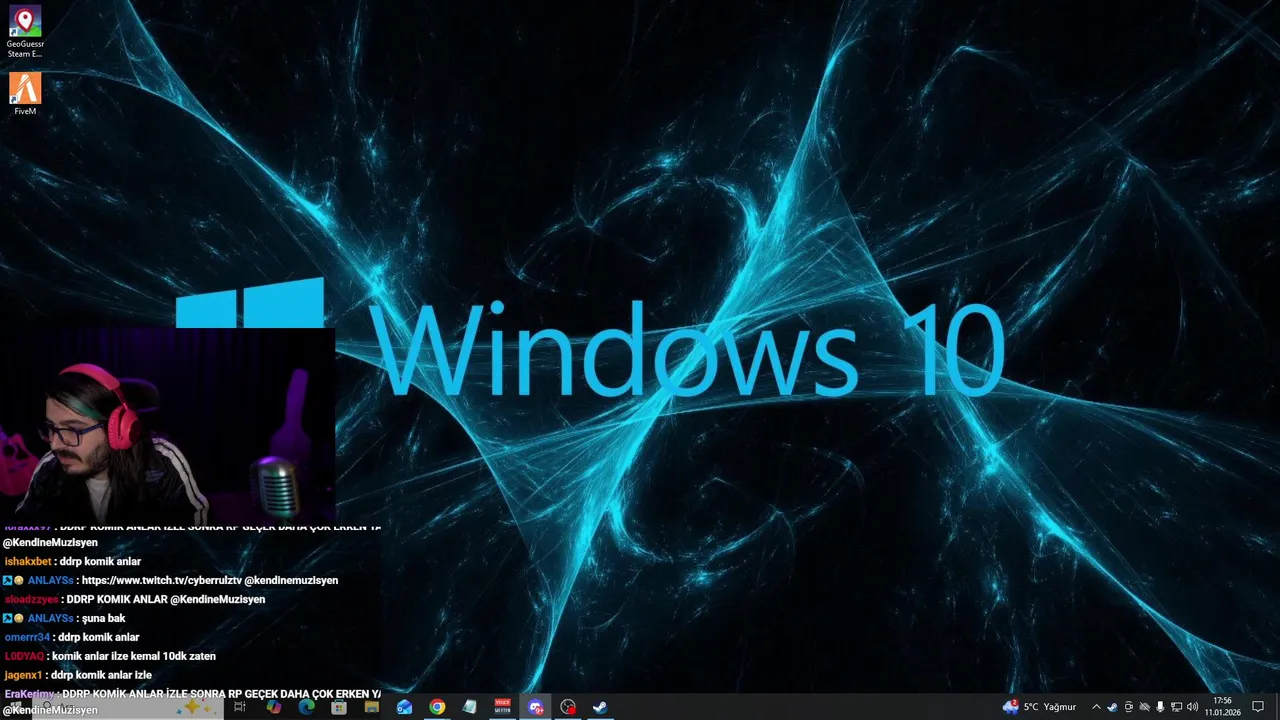The width and height of the screenshot is (1280, 720).
Task: Click username jagenx1 in chat
Action: 24,675
